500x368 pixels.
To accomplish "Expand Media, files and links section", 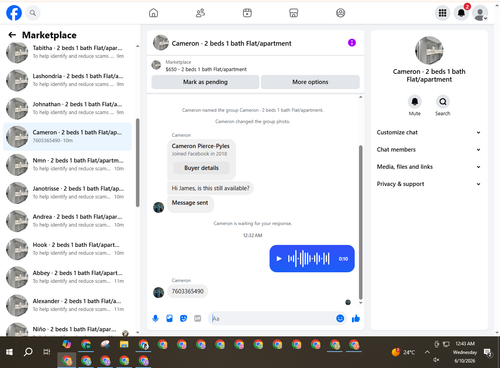I will pos(429,167).
